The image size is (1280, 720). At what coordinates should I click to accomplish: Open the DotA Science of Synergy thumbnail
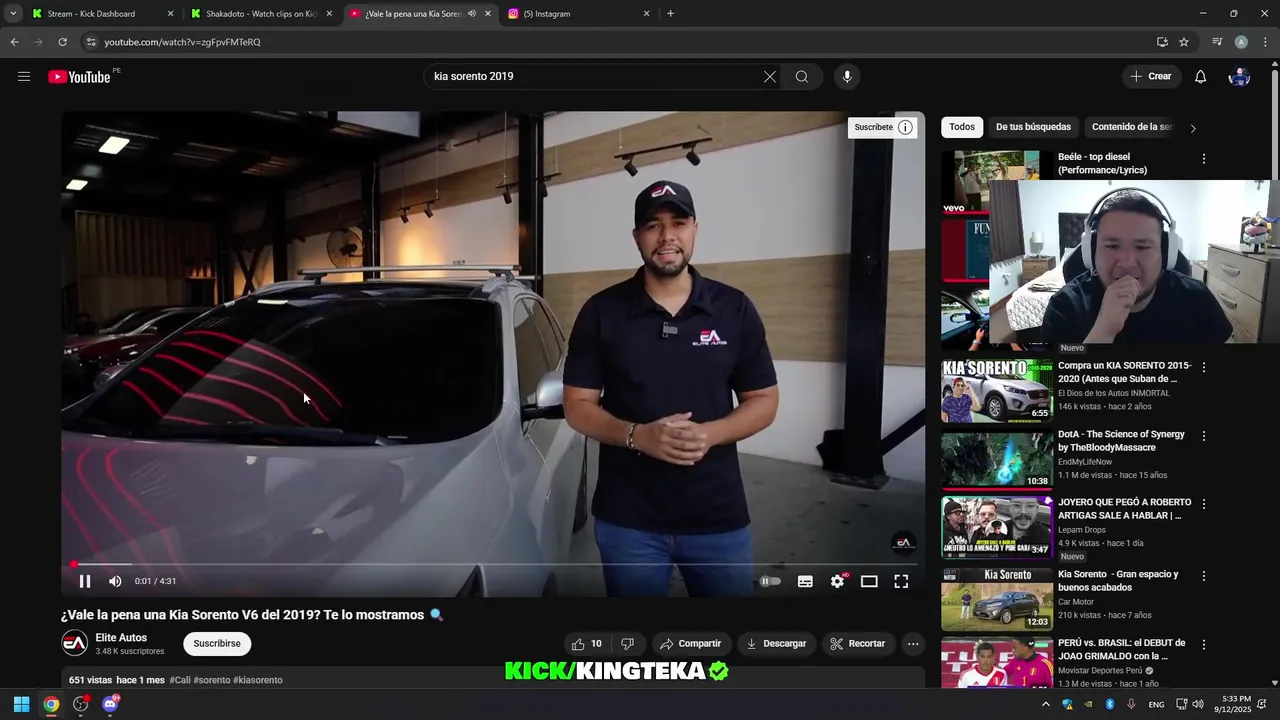click(x=997, y=459)
